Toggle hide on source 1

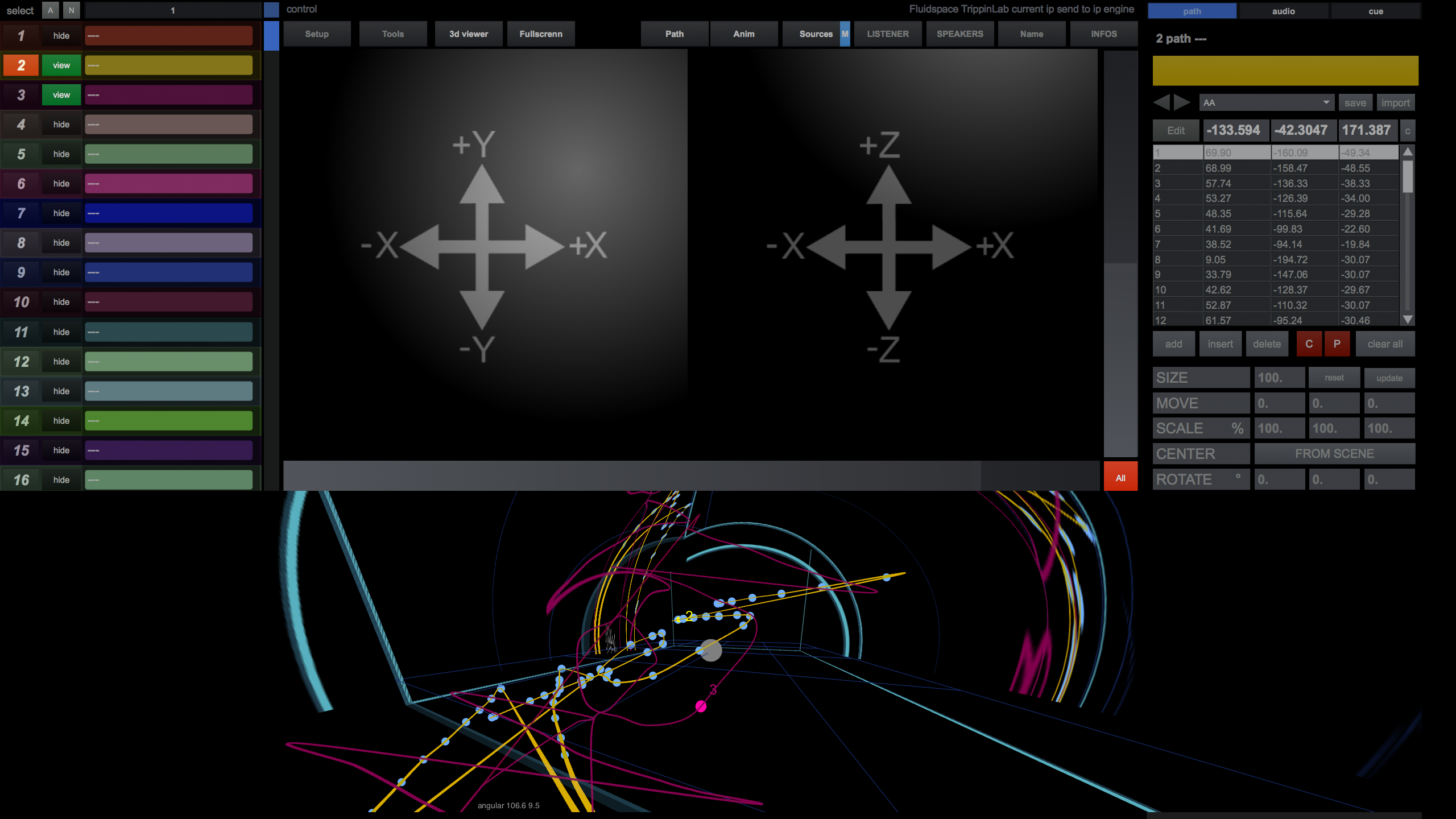point(61,36)
